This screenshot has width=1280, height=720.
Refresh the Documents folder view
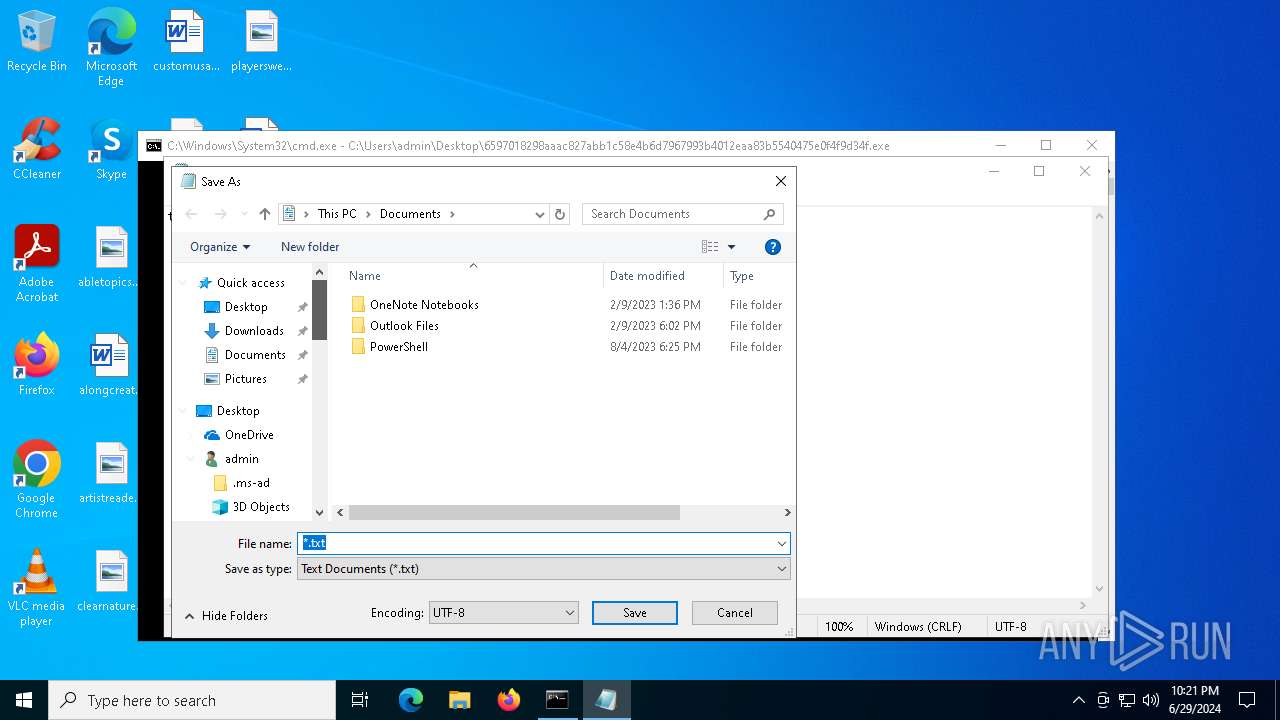tap(560, 214)
